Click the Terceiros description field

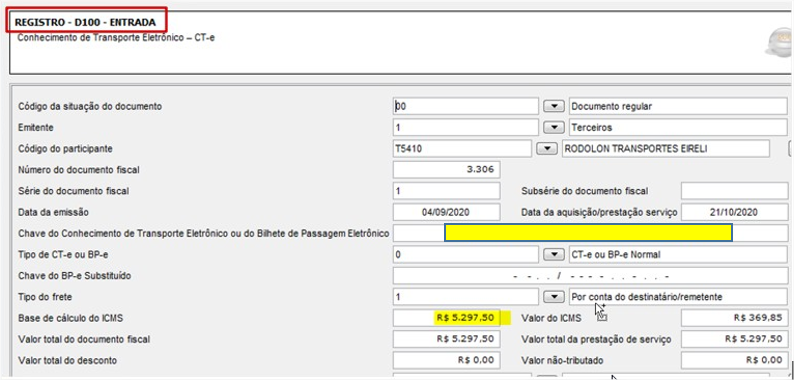point(678,128)
